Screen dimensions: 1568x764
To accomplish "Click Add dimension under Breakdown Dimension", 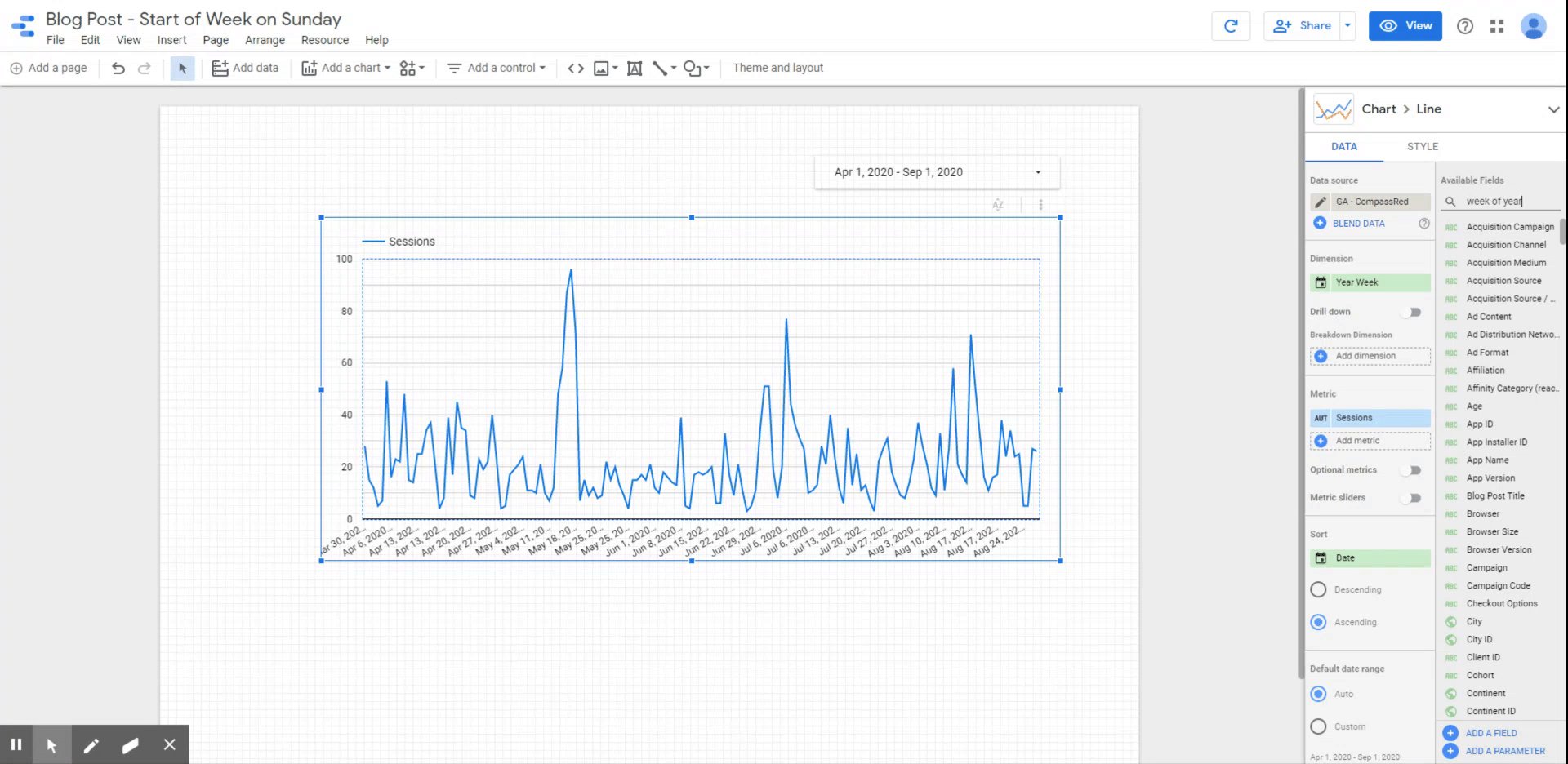I will pos(1370,356).
